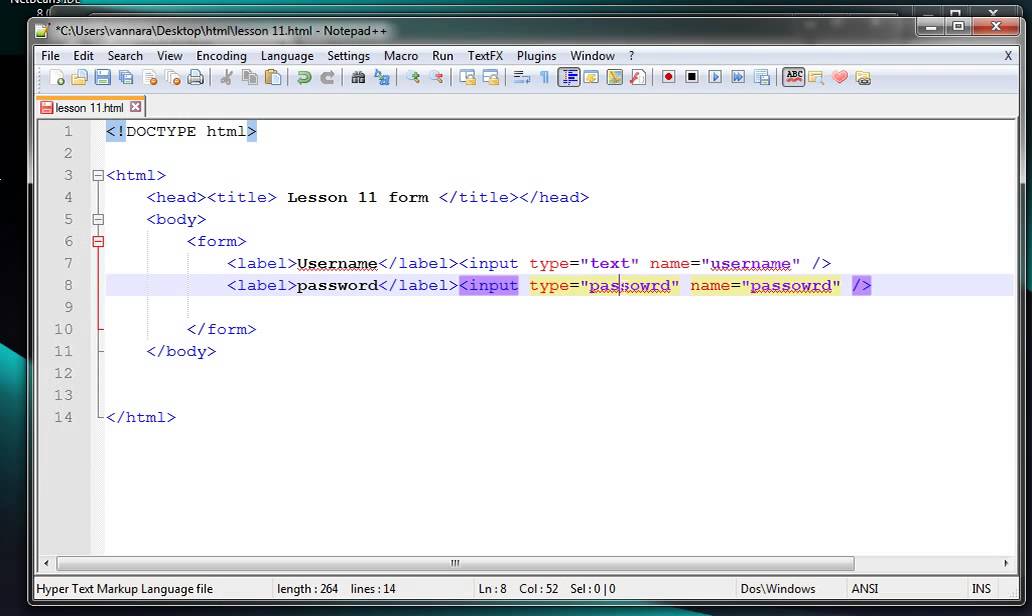Image resolution: width=1032 pixels, height=616 pixels.
Task: Open the Settings menu
Action: tap(348, 56)
